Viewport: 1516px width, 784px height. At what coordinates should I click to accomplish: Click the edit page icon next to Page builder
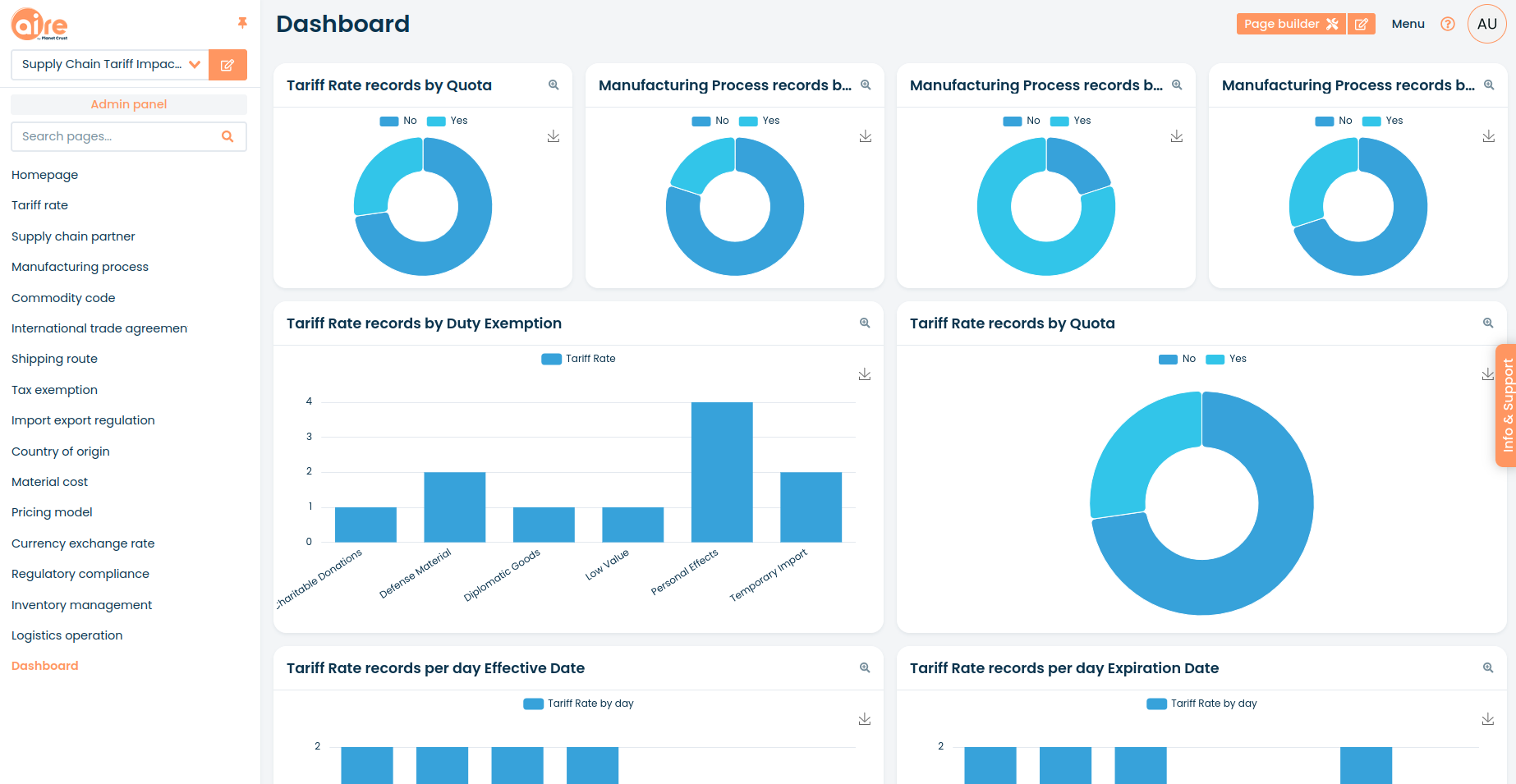click(1361, 24)
